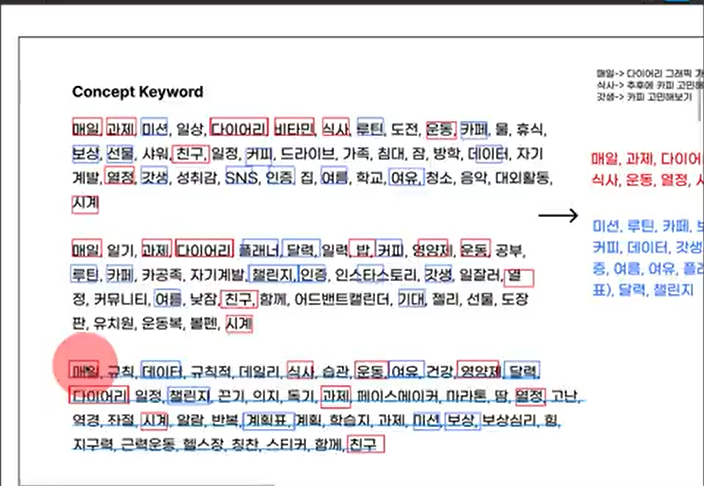This screenshot has width=704, height=486.
Task: Click the word '볼펜'
Action: 203,323
